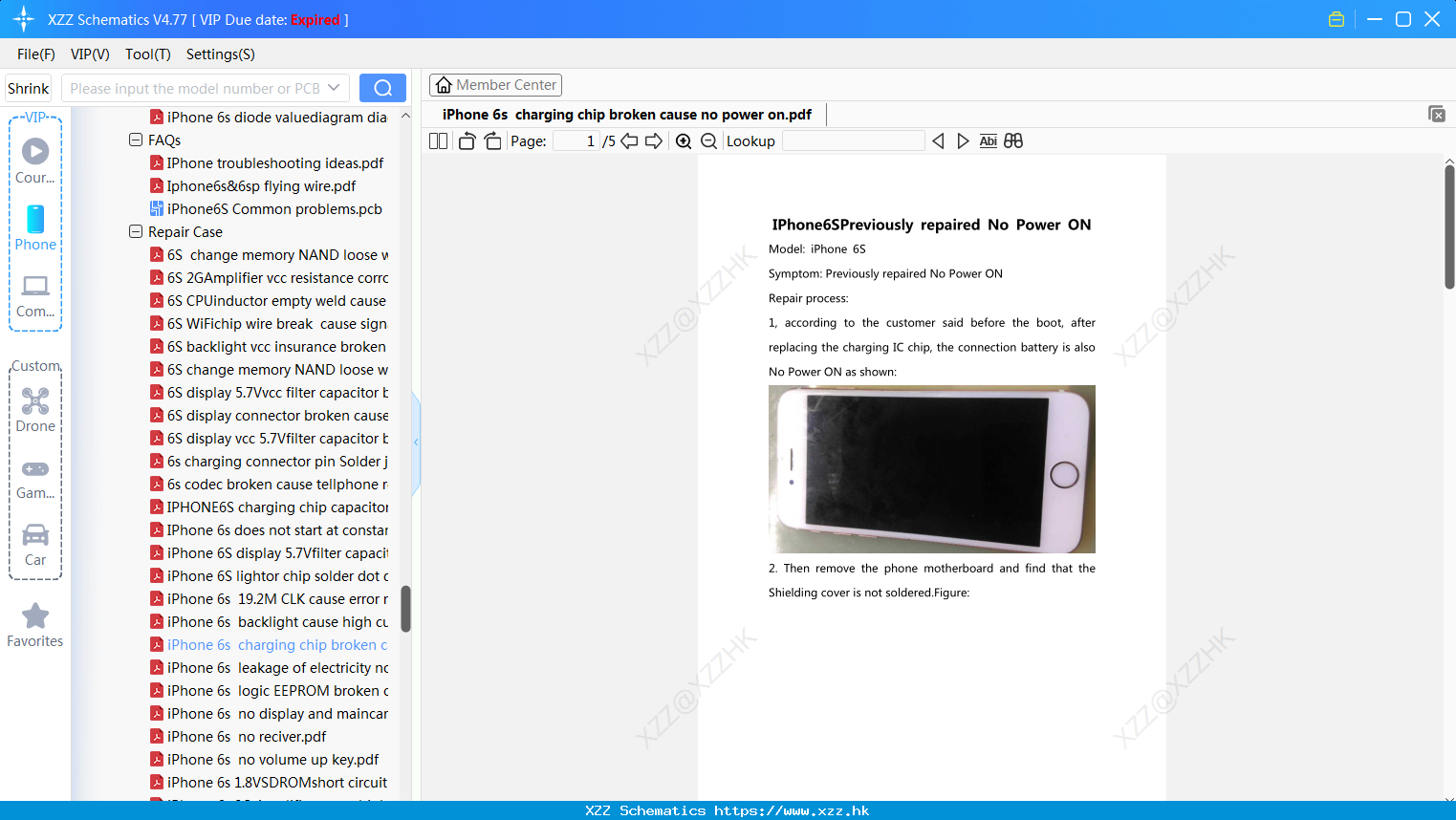Select Phone category in sidebar

[x=35, y=228]
